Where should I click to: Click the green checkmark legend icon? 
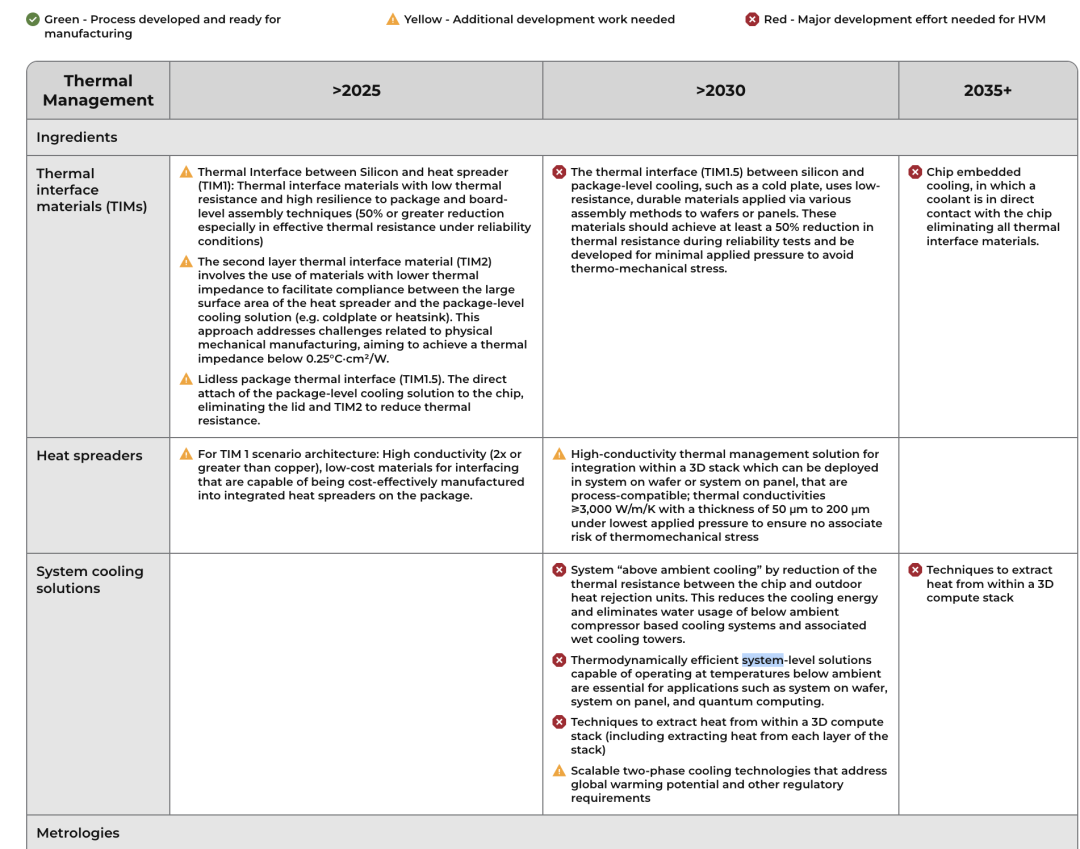(33, 20)
